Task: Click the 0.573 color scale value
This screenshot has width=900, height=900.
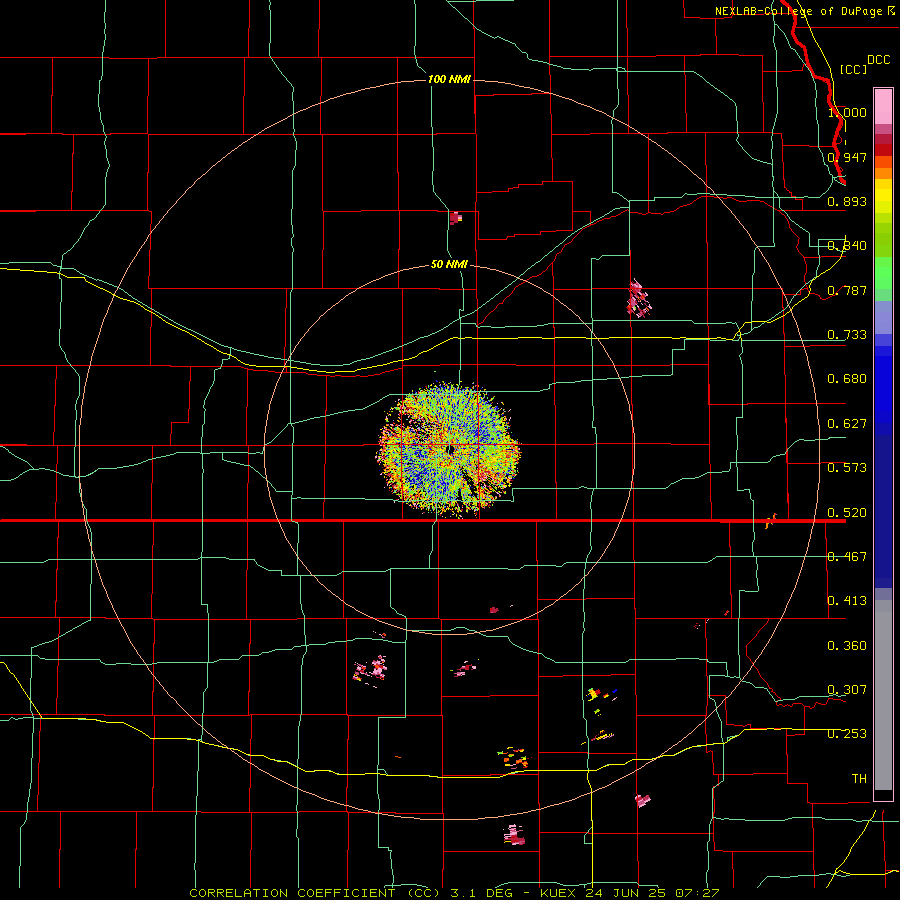Action: 847,468
